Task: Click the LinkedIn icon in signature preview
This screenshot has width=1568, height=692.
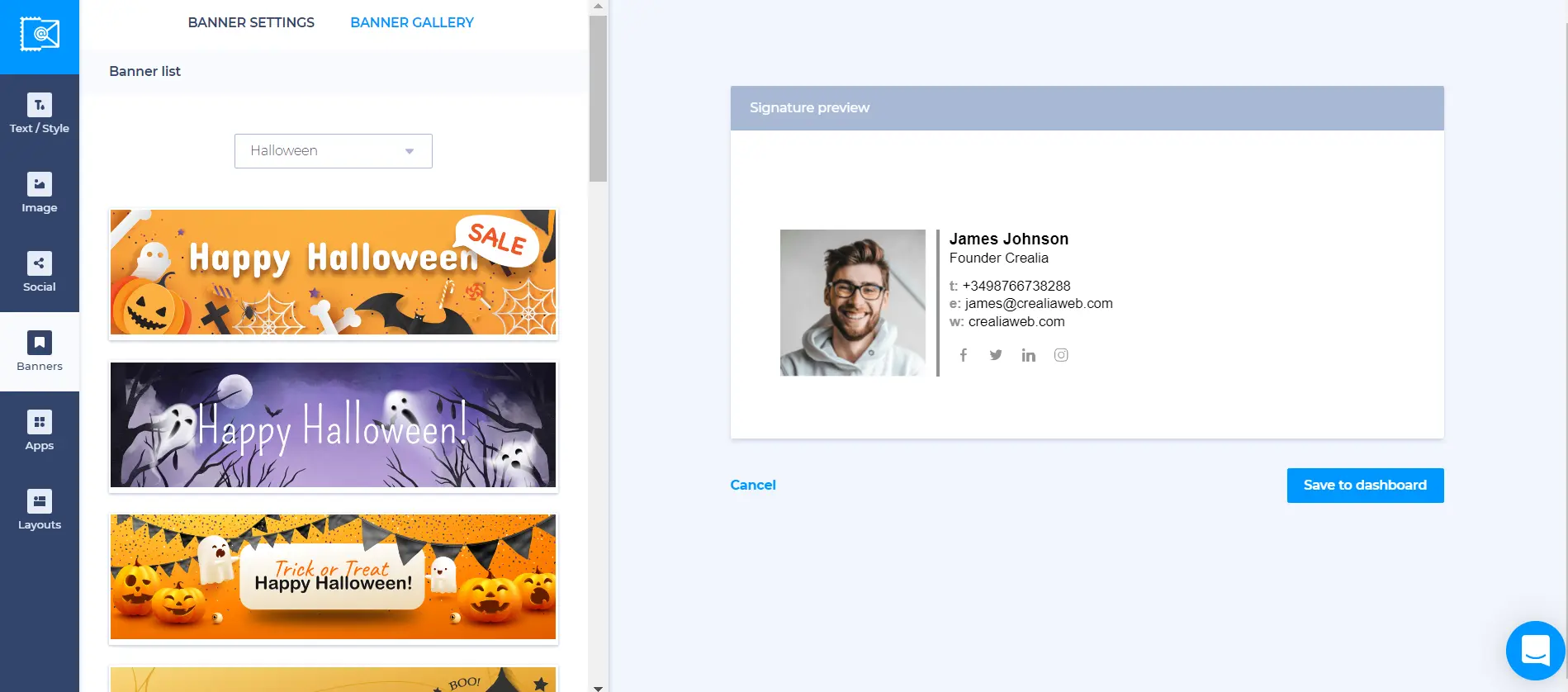Action: (1028, 355)
